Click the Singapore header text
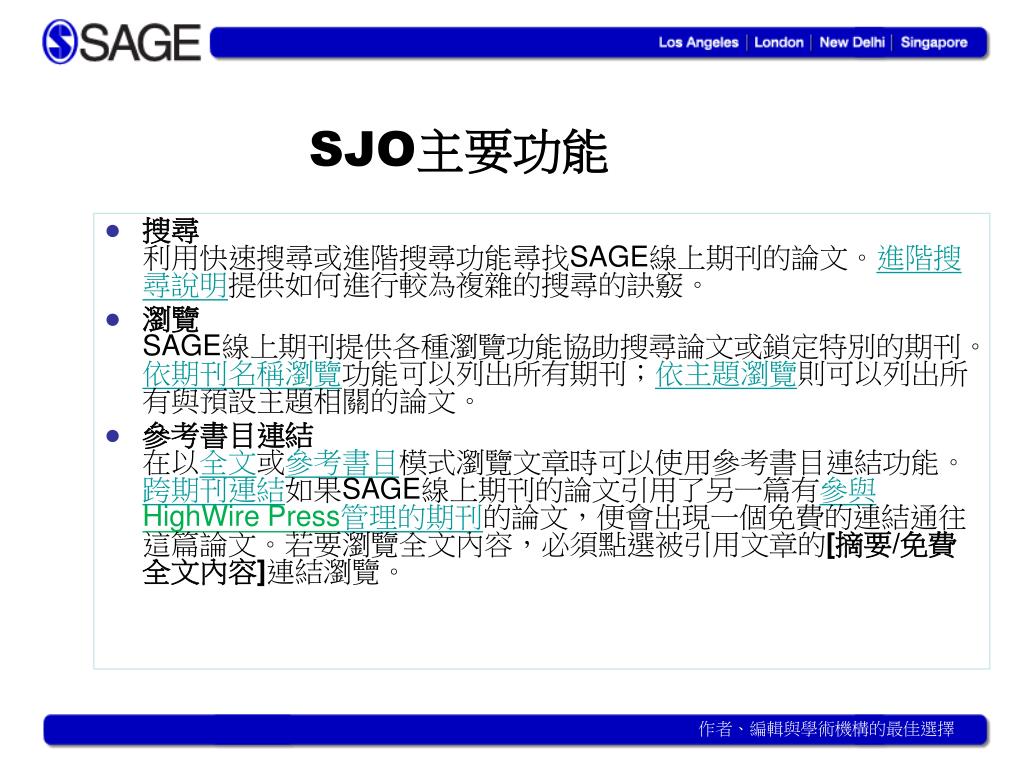1024x768 pixels. pyautogui.click(x=934, y=42)
